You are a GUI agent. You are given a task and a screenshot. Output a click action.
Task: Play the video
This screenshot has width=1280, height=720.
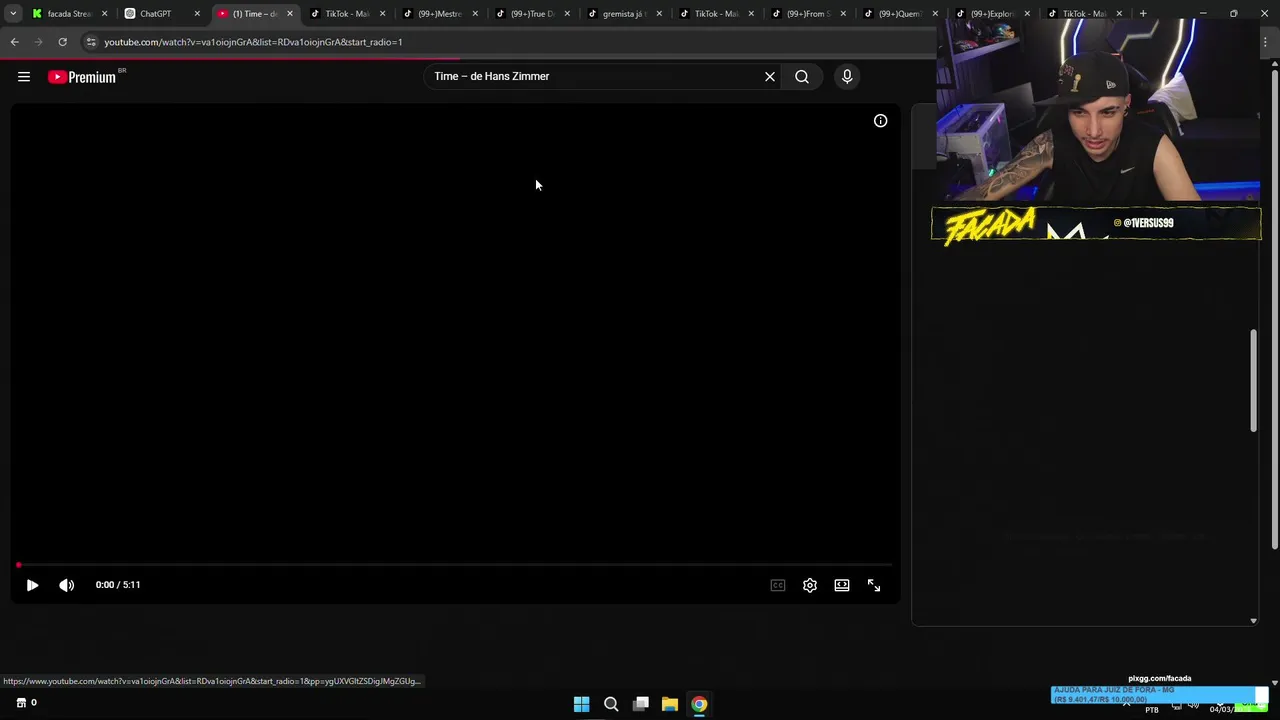[32, 585]
